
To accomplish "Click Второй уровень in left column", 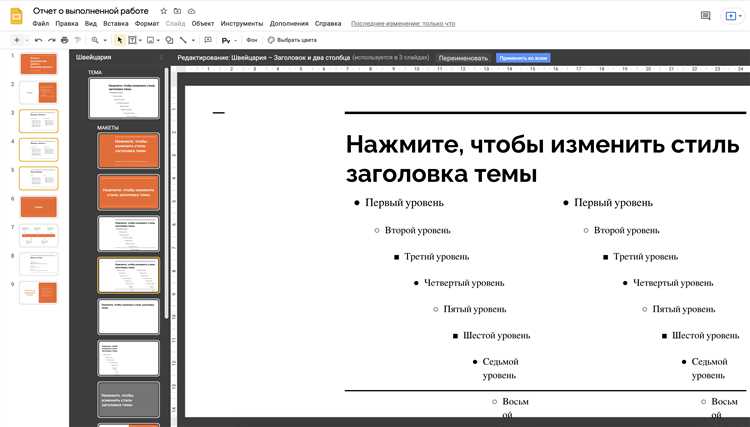I will click(418, 230).
